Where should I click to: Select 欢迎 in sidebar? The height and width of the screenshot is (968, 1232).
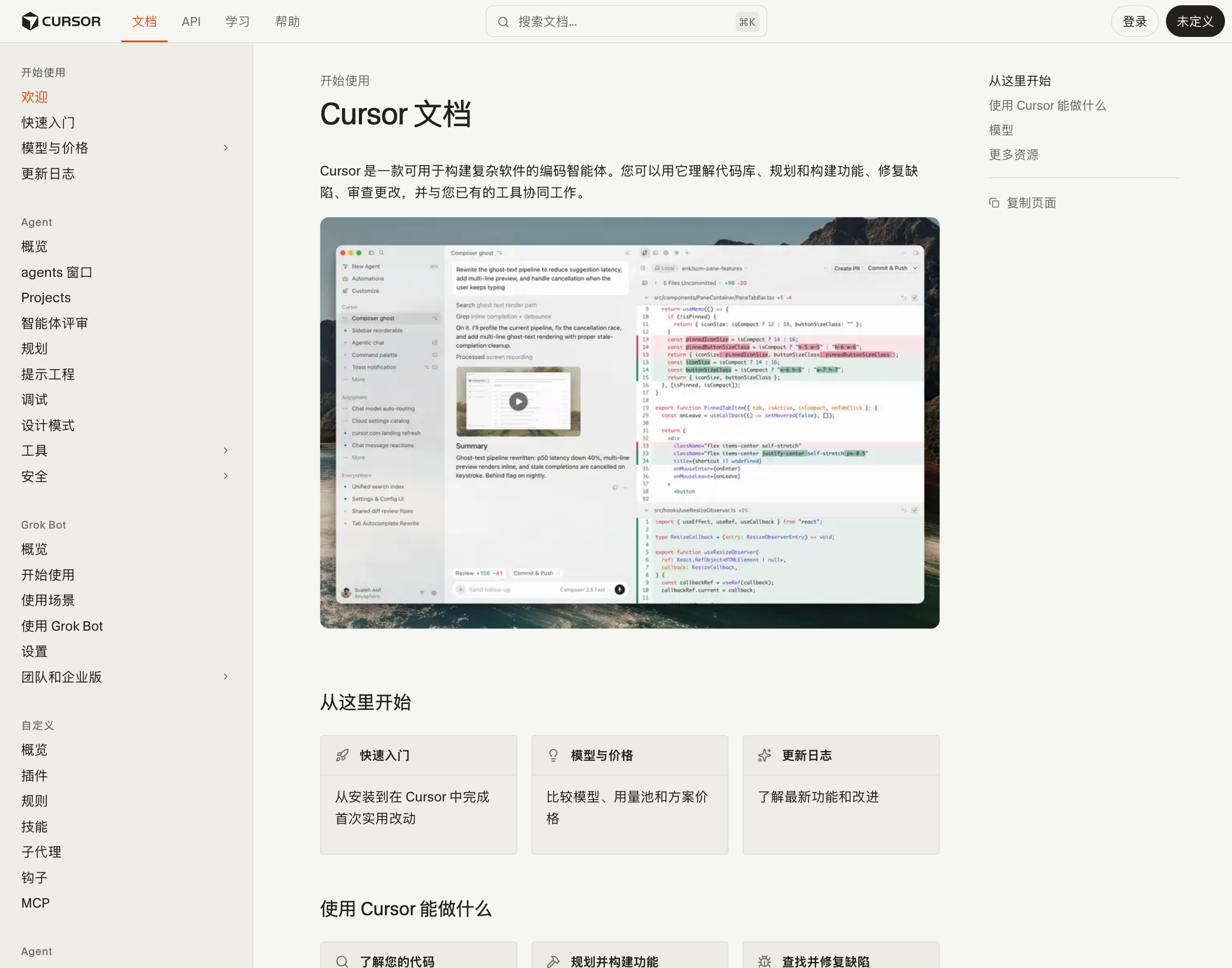coord(35,97)
